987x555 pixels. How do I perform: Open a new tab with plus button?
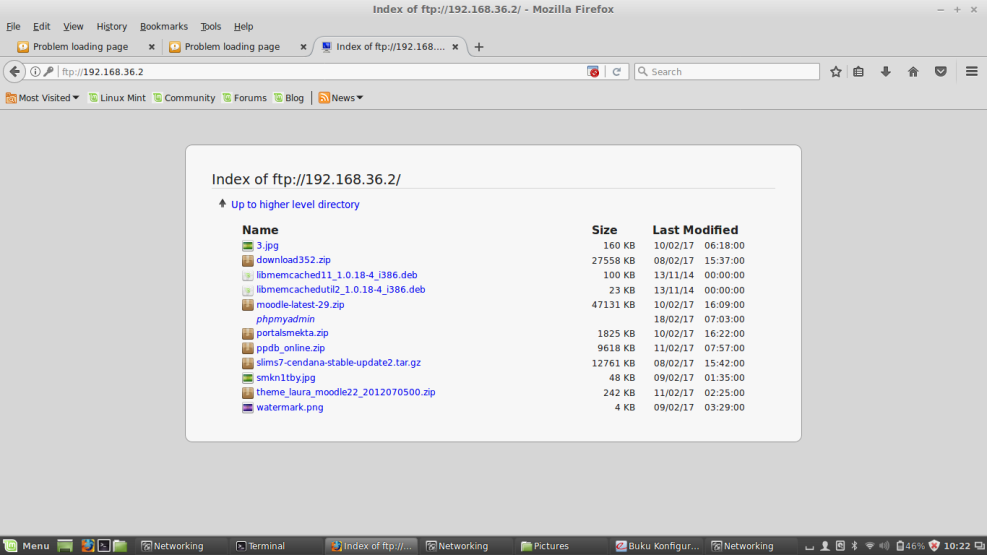(x=479, y=47)
